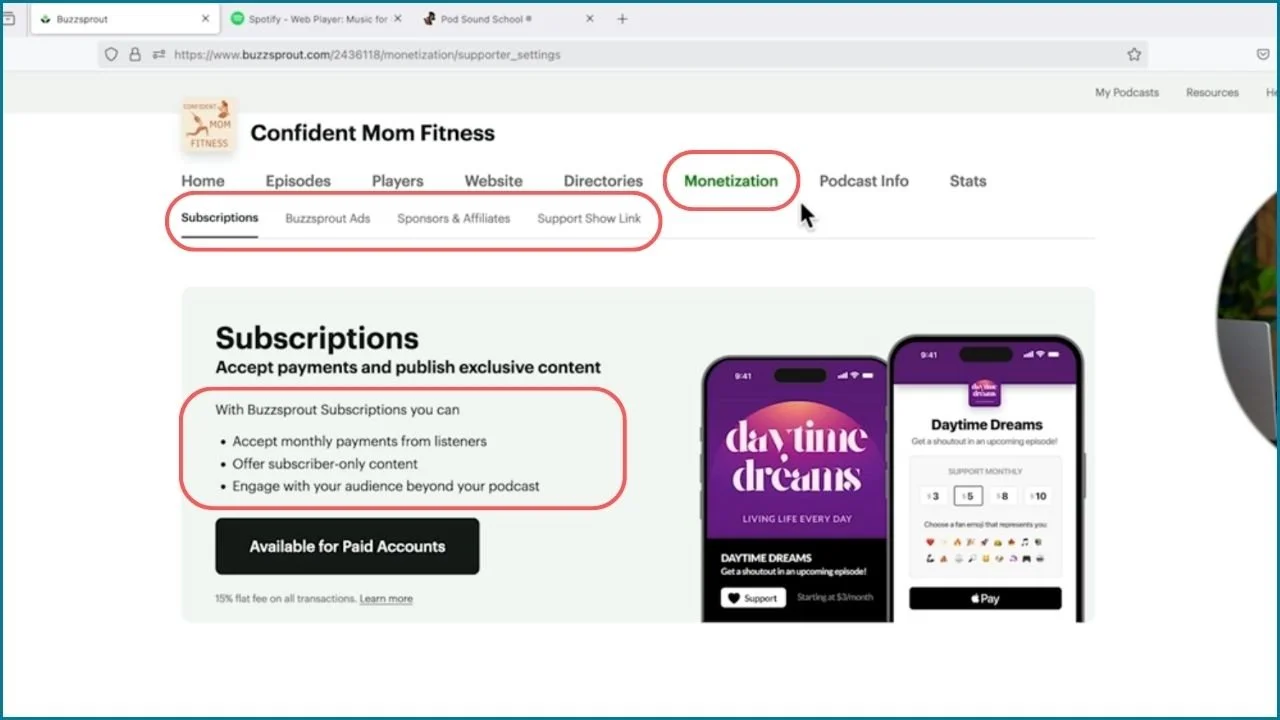The width and height of the screenshot is (1280, 720).
Task: Open the Website tab
Action: click(x=493, y=181)
